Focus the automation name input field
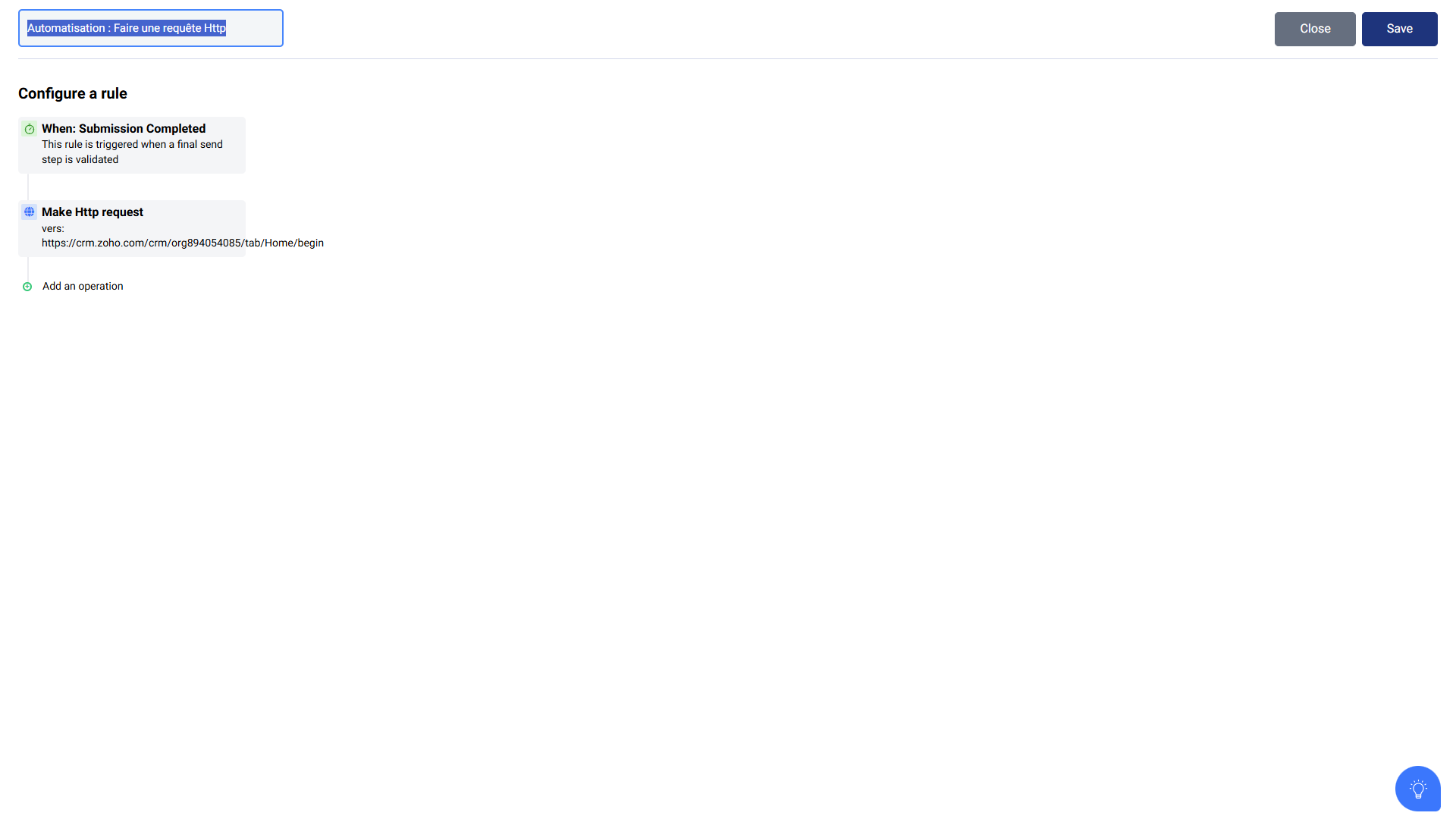Image resolution: width=1456 pixels, height=819 pixels. click(x=151, y=28)
